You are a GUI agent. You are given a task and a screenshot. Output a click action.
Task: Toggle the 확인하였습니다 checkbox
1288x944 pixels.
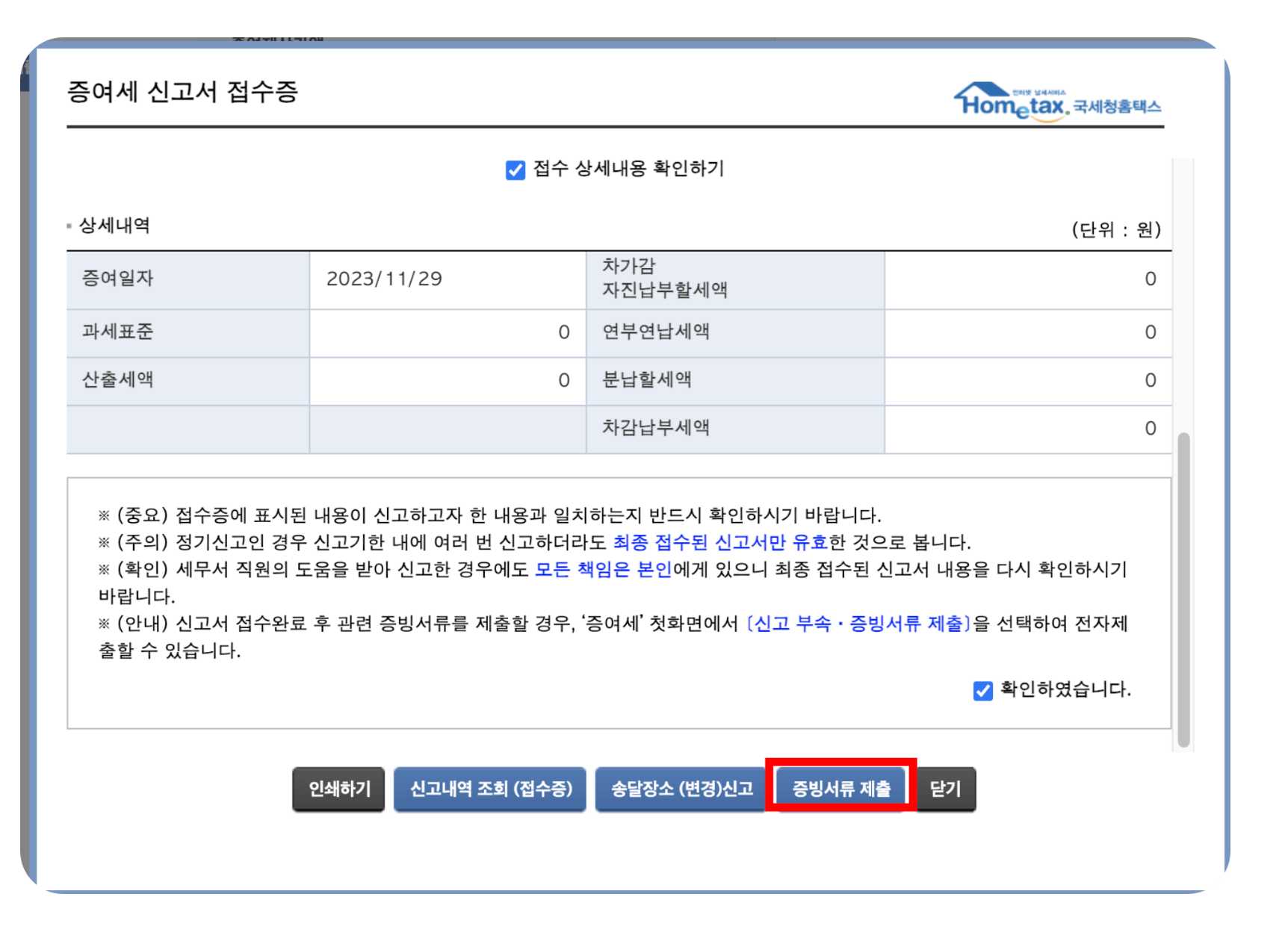click(x=983, y=691)
